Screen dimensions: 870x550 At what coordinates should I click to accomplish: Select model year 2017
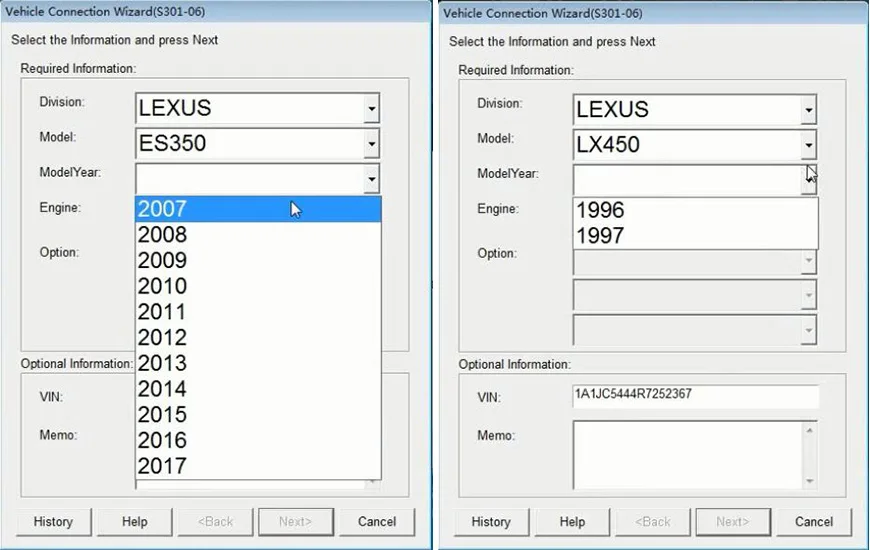pyautogui.click(x=258, y=466)
